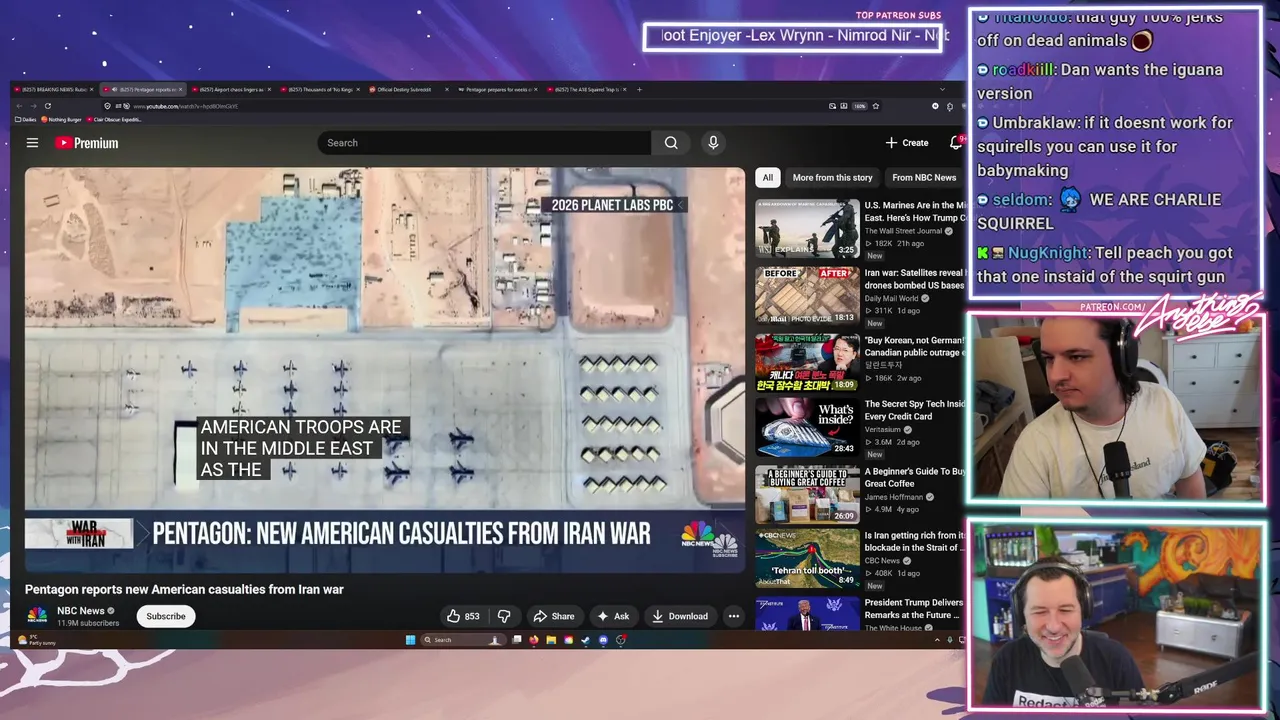
Task: Open 'Iran war: Satellites reveal' video thumbnail
Action: point(807,294)
